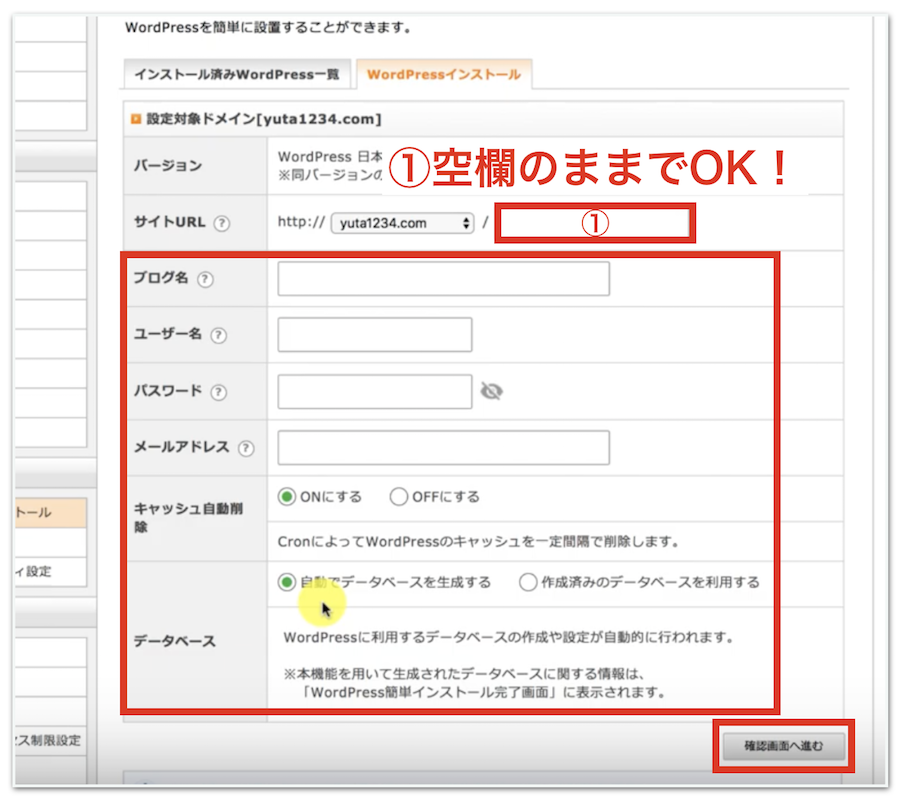The height and width of the screenshot is (801, 900).
Task: Click into the パスワード field
Action: tap(374, 391)
